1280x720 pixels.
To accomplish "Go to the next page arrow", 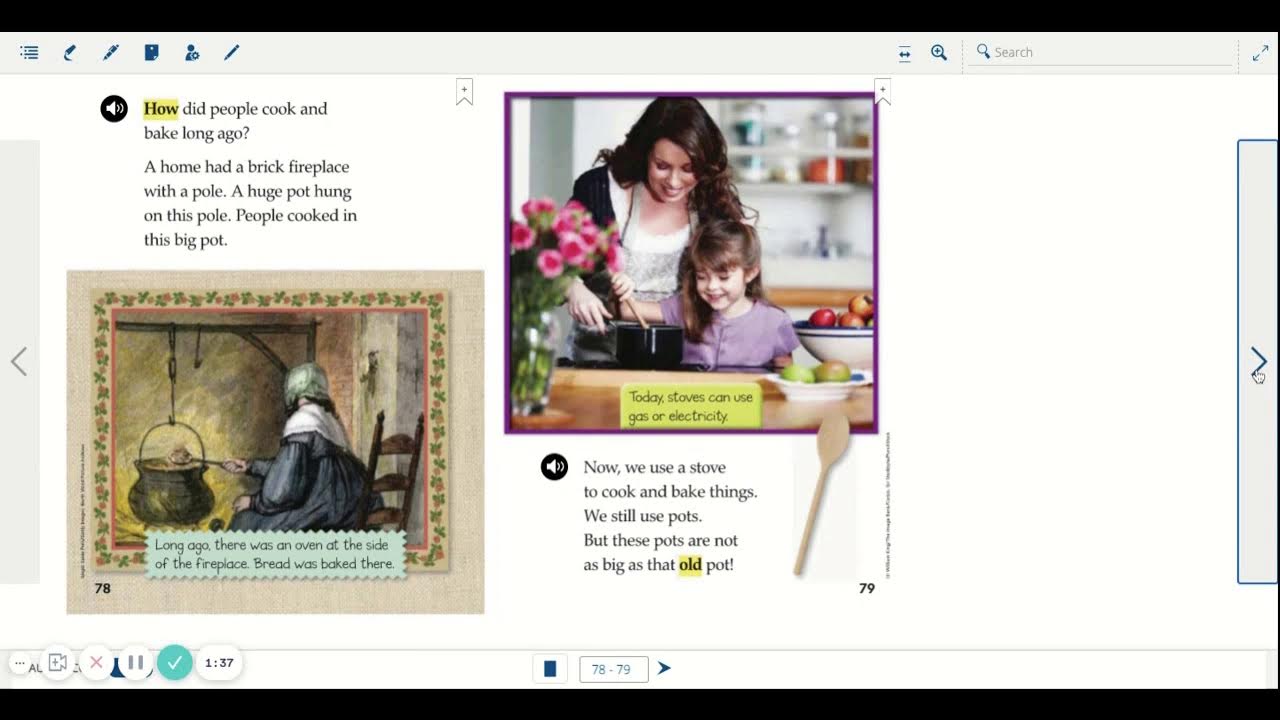I will [x=1259, y=361].
